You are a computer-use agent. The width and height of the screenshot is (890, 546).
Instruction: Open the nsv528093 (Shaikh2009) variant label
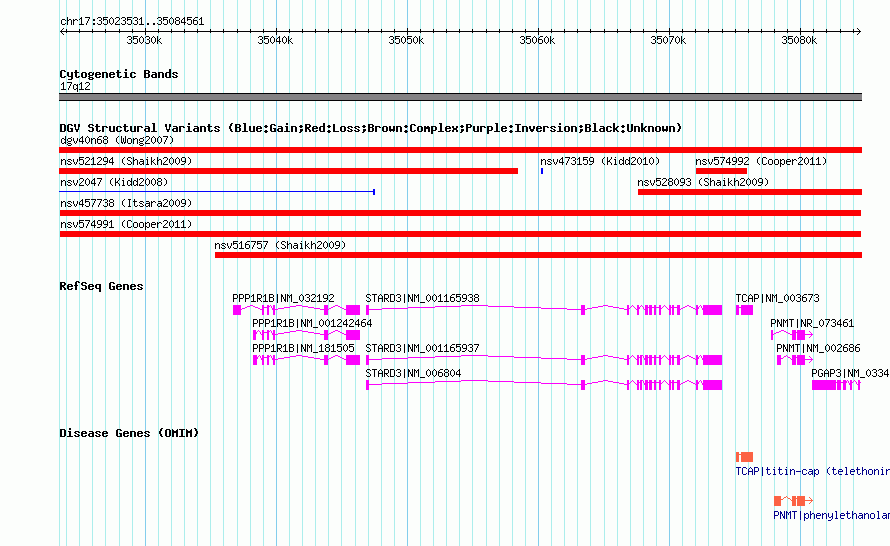pos(703,182)
